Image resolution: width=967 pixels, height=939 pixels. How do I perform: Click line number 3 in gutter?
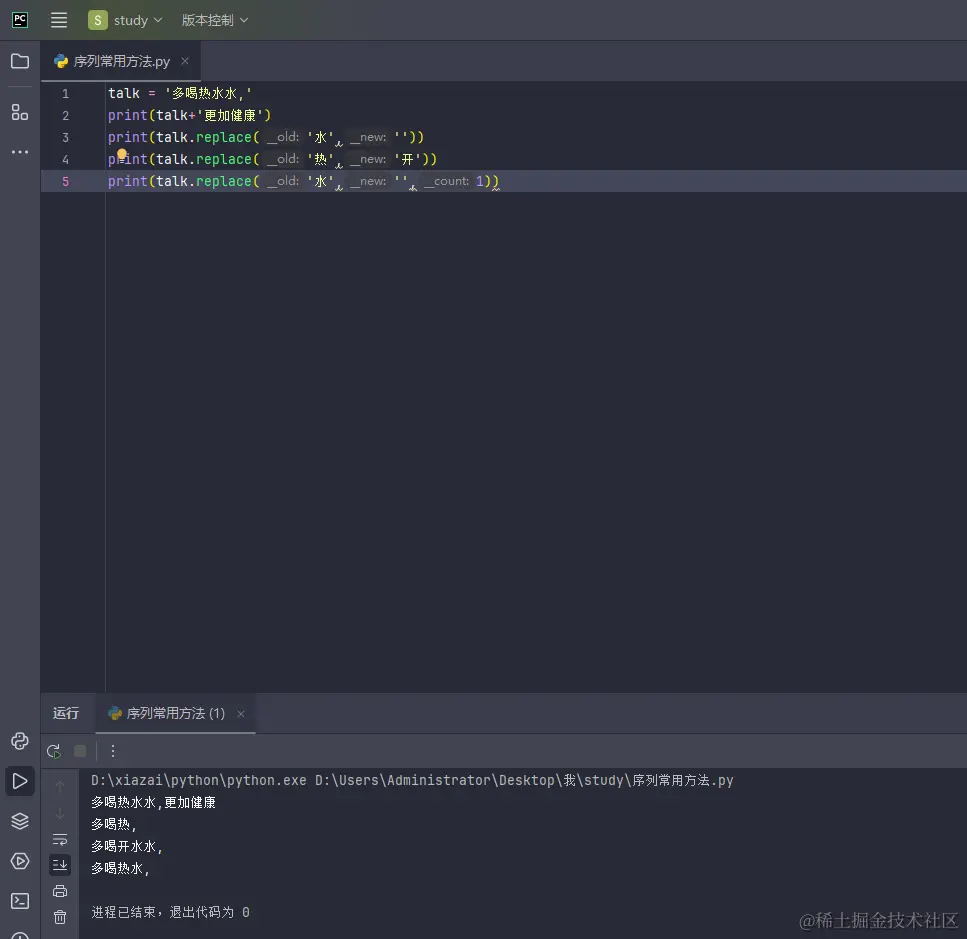[x=65, y=137]
